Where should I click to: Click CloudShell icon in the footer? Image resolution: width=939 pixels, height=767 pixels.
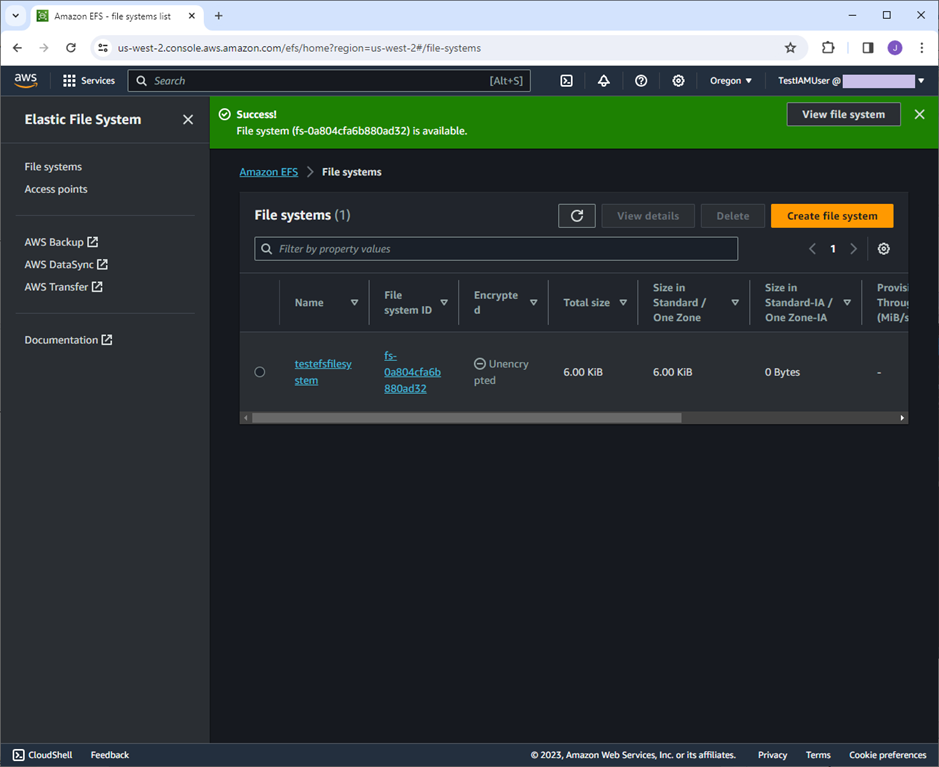(x=19, y=755)
